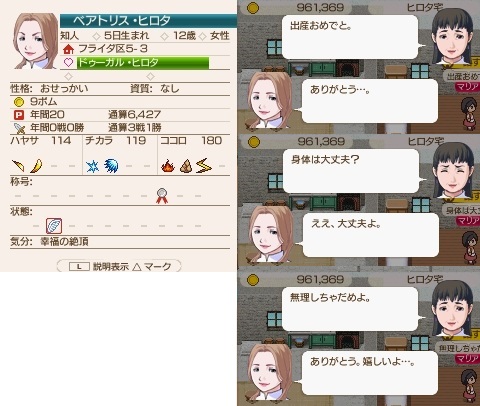480x406 pixels.
Task: Open spouse ドゥーガル・ヒロタ green bar
Action: [x=143, y=63]
